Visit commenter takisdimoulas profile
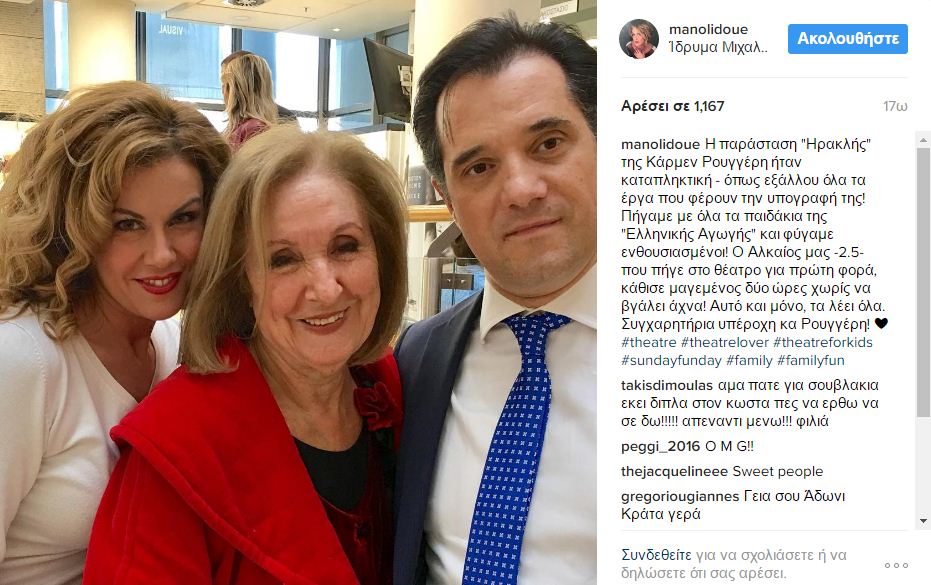Screen dimensions: 931x585 (667, 385)
